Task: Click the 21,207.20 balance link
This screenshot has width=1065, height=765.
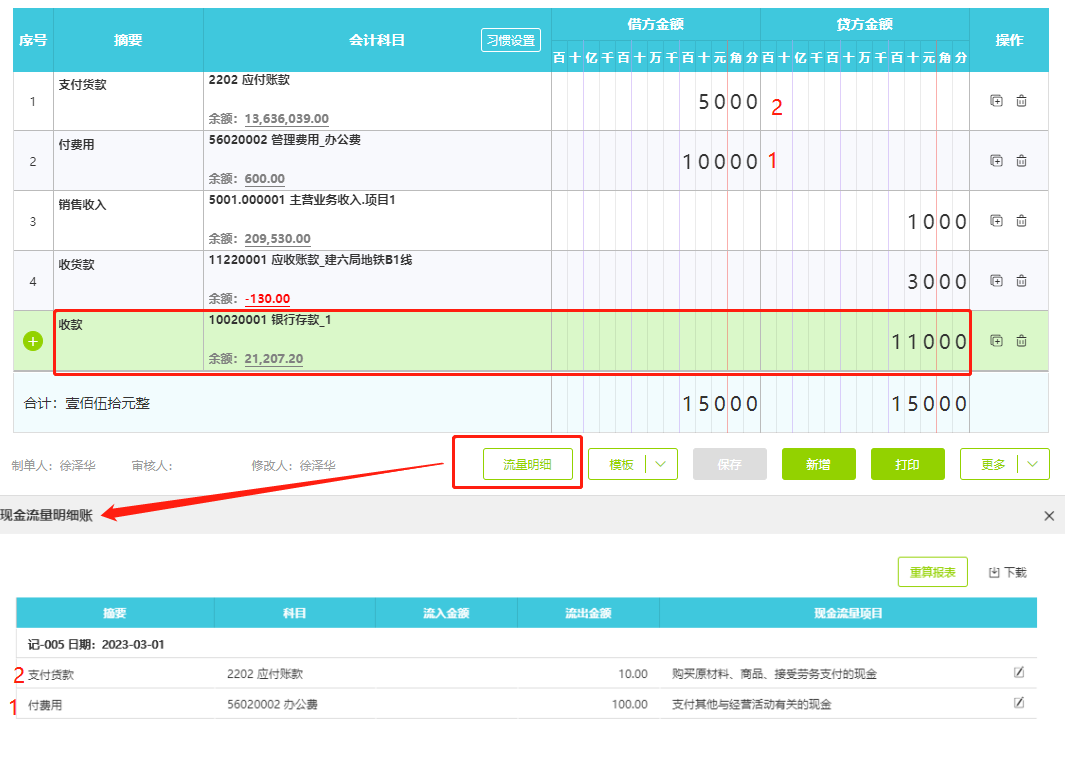Action: pos(273,359)
